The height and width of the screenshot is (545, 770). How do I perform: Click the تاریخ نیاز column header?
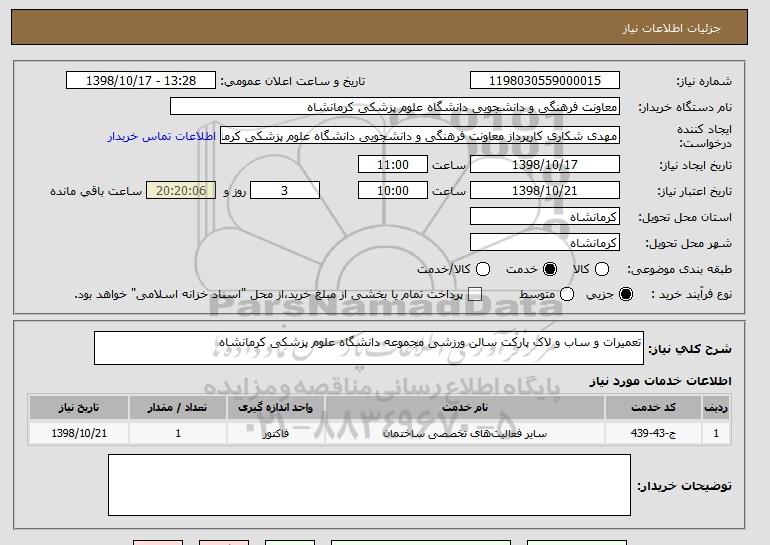tap(79, 408)
